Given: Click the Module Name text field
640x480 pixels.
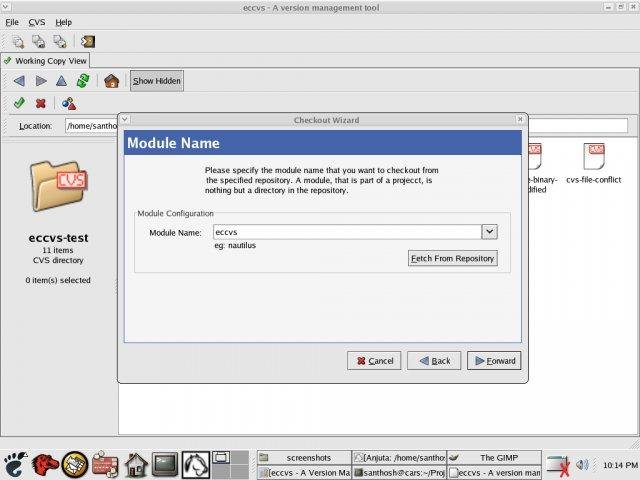Looking at the screenshot, I should pyautogui.click(x=347, y=232).
